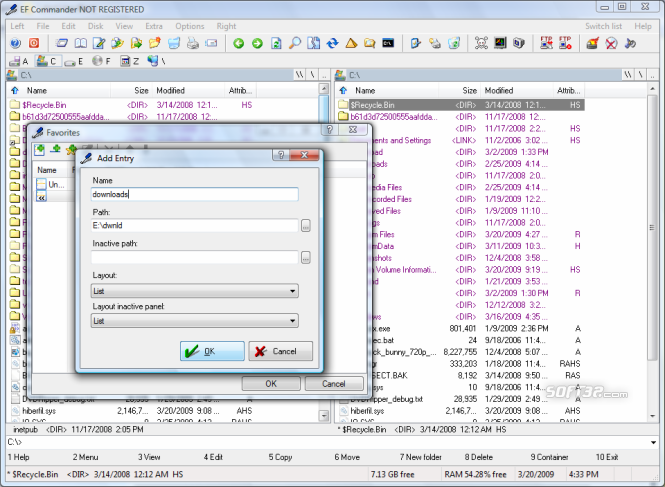665x487 pixels.
Task: Browse for Inactive path using ellipsis button
Action: [x=306, y=257]
